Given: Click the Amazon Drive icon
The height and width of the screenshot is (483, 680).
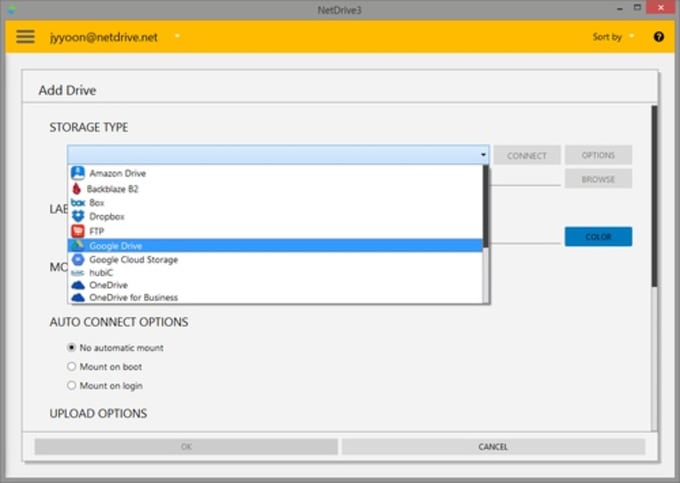Looking at the screenshot, I should click(78, 173).
